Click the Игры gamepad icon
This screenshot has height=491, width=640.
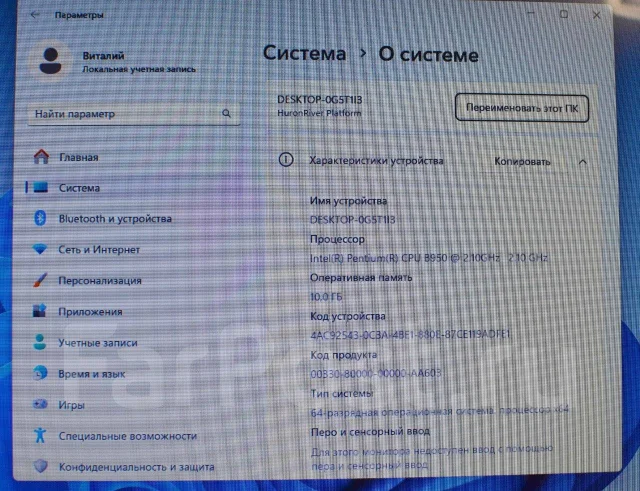point(40,404)
